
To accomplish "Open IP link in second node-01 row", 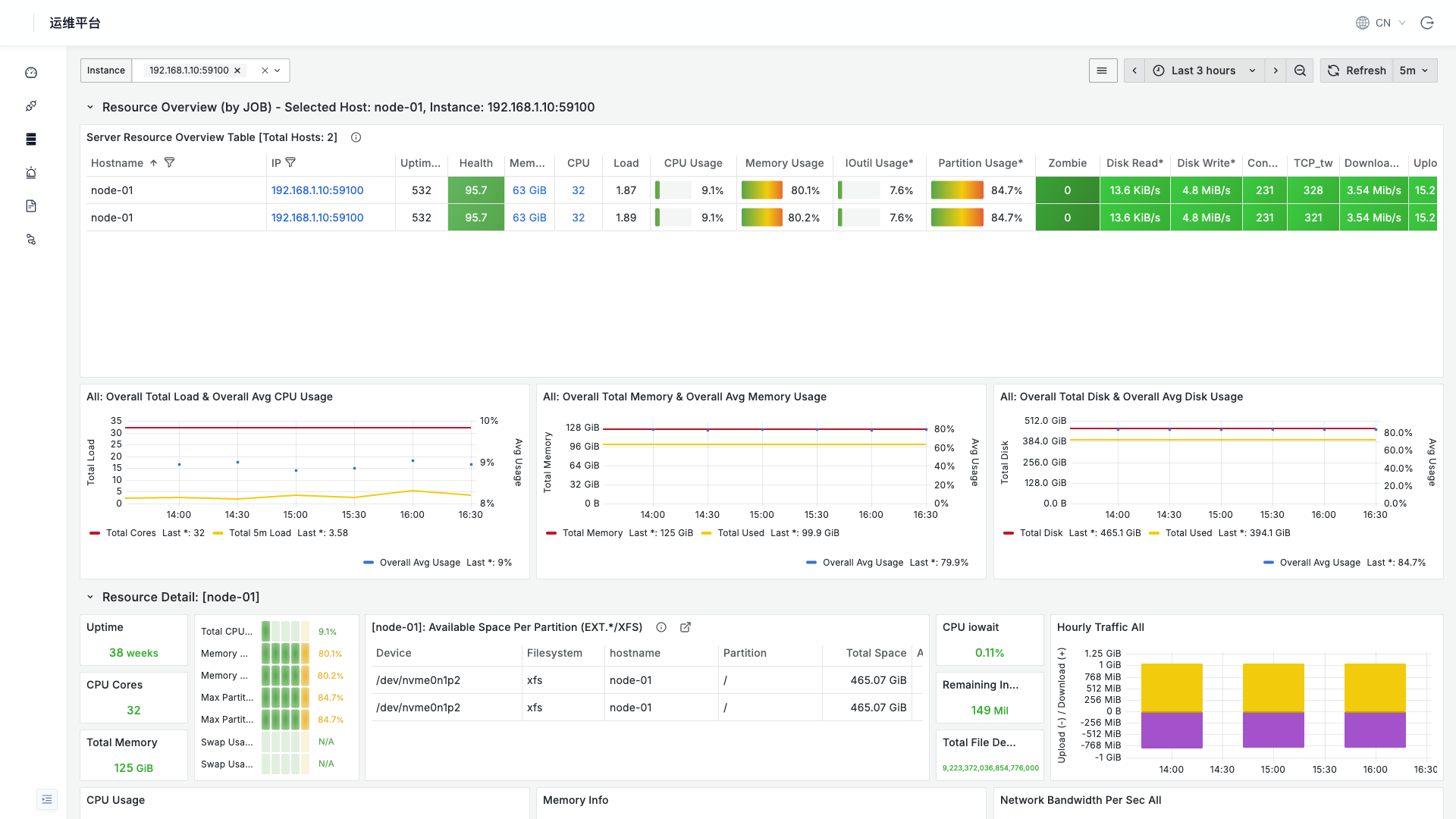I will click(x=318, y=218).
